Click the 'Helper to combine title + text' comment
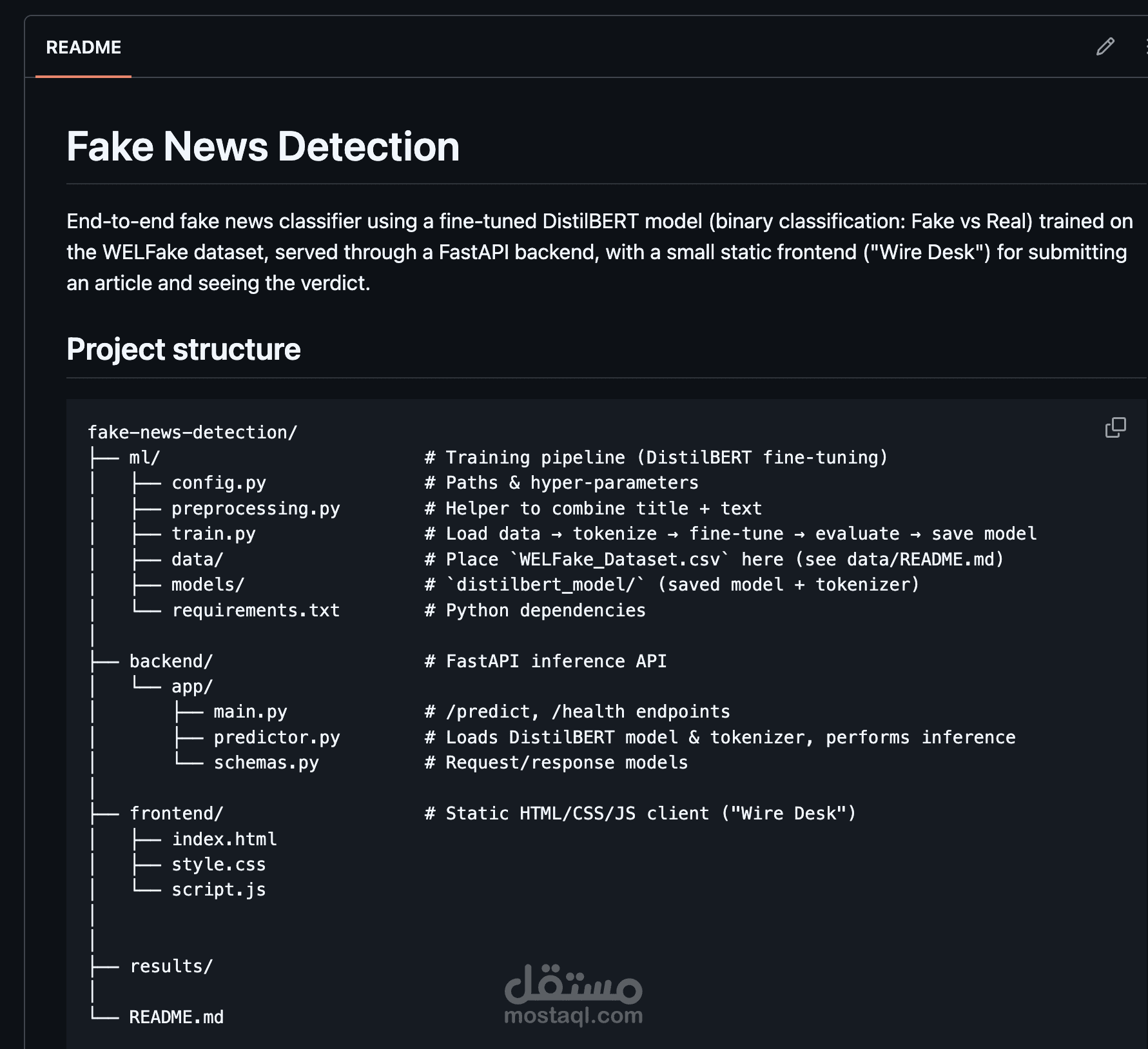Image resolution: width=1148 pixels, height=1049 pixels. [x=593, y=509]
